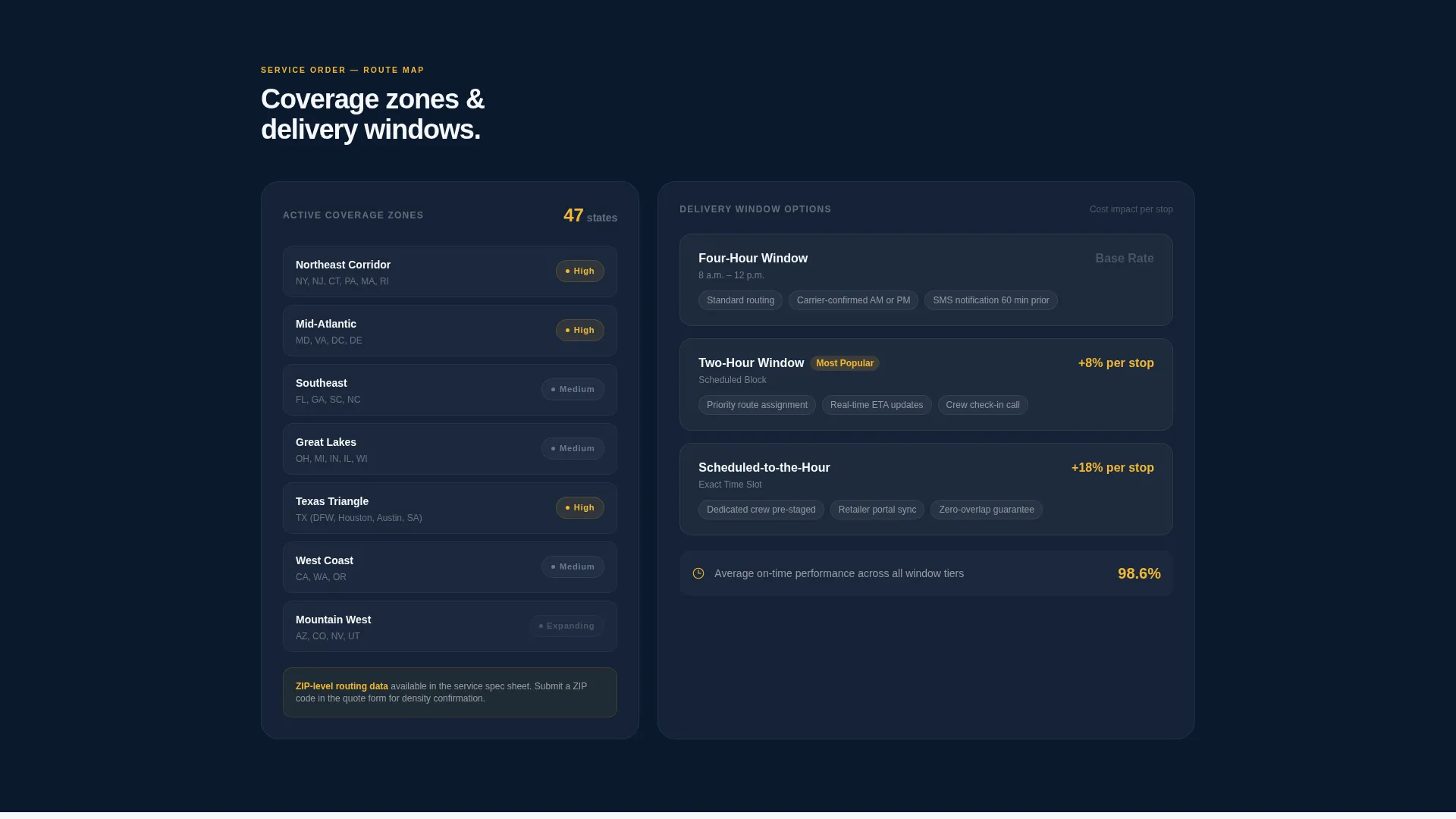This screenshot has height=819, width=1456.
Task: Click the 98.6% on-time performance value
Action: (1139, 573)
